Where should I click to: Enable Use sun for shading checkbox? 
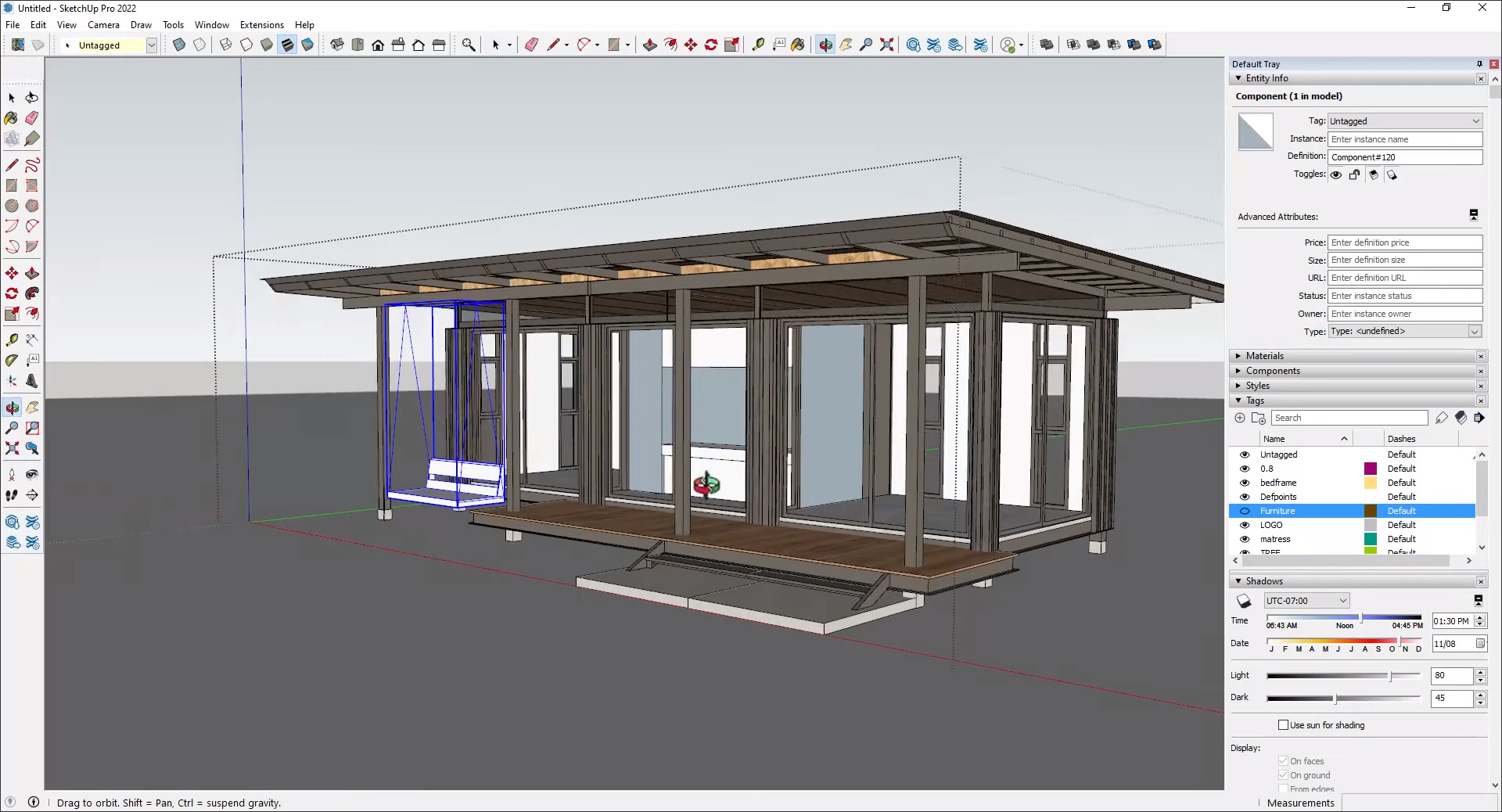[x=1283, y=725]
